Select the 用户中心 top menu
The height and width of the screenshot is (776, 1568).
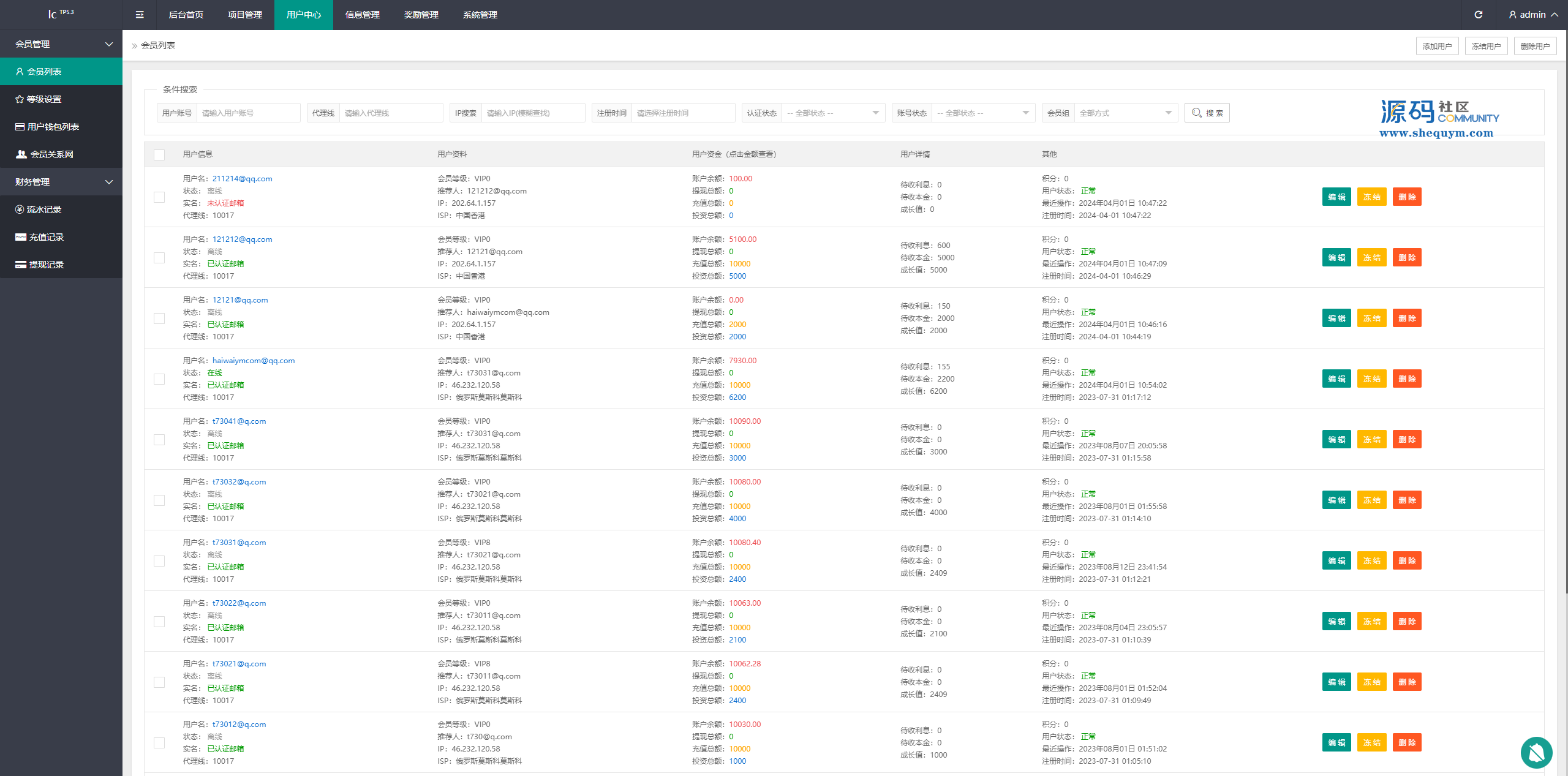[x=304, y=15]
